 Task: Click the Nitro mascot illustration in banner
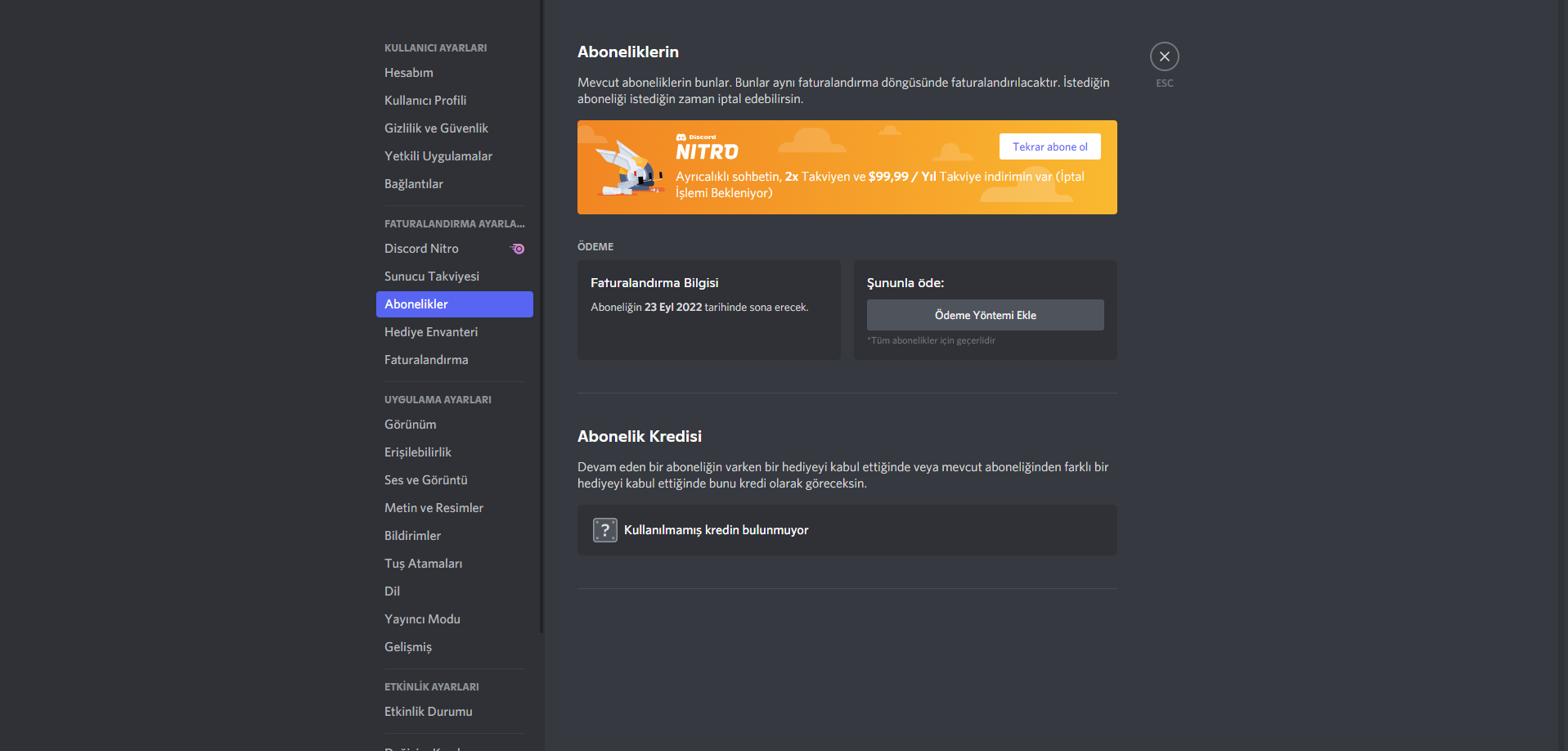click(x=629, y=168)
